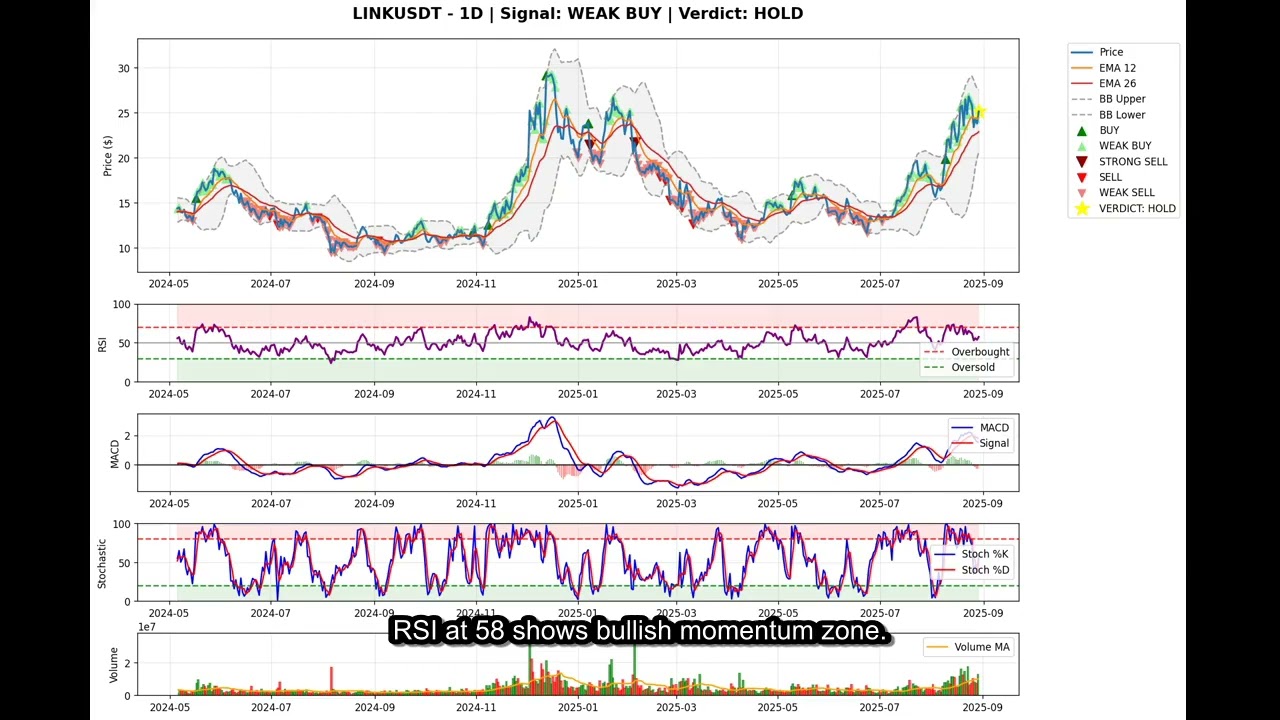Click the yellow star HOLD marker on price chart
This screenshot has height=720, width=1280.
(x=980, y=112)
